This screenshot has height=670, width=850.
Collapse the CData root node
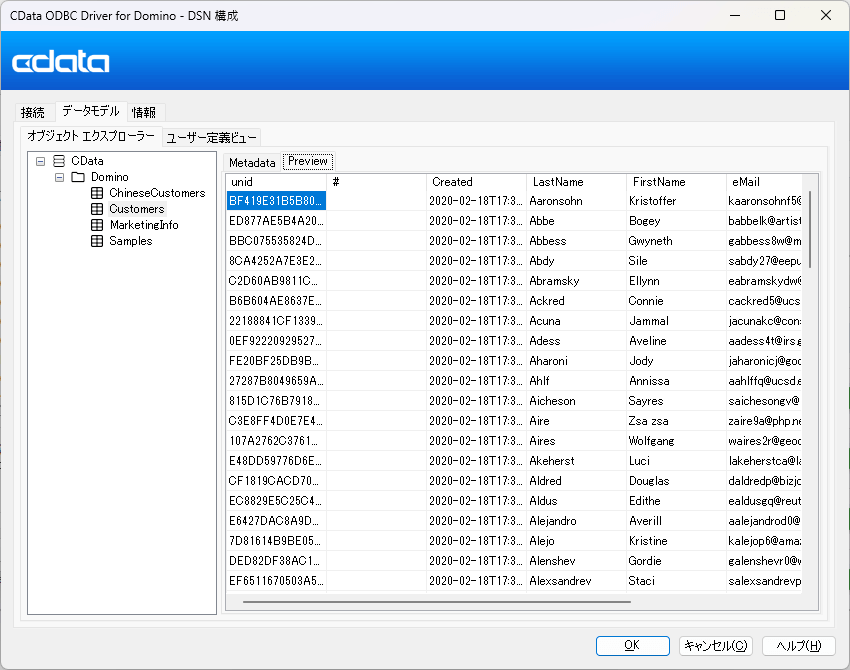pyautogui.click(x=40, y=161)
